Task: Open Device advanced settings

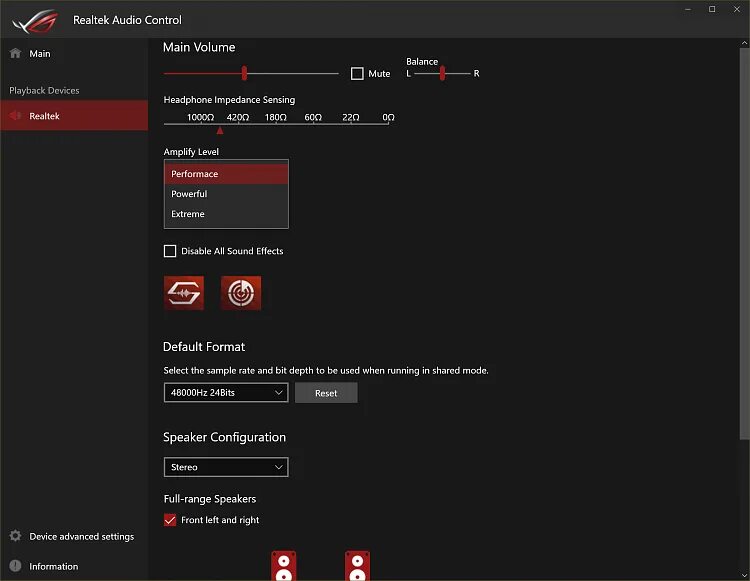Action: point(74,536)
